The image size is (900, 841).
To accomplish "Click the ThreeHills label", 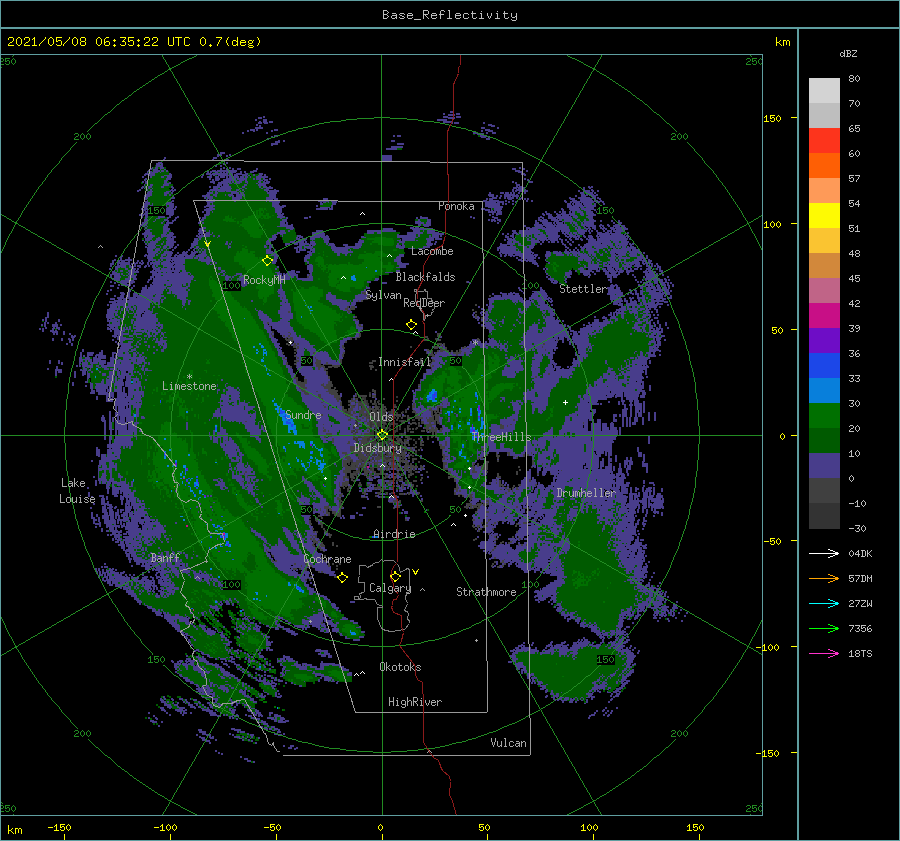I will pyautogui.click(x=502, y=437).
